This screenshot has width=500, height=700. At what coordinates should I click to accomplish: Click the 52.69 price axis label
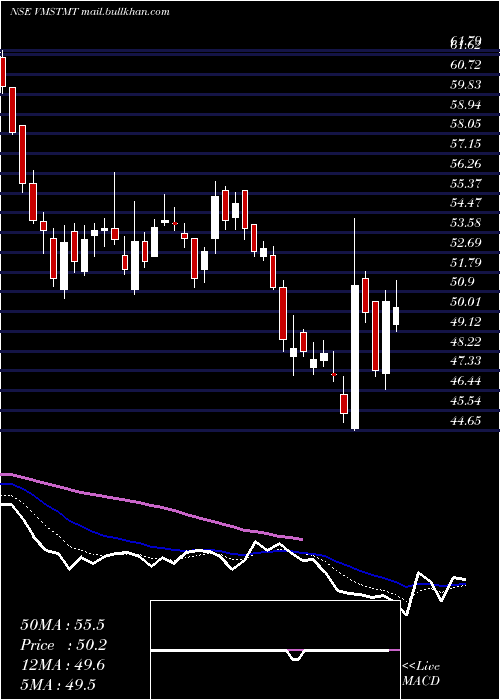coord(466,243)
